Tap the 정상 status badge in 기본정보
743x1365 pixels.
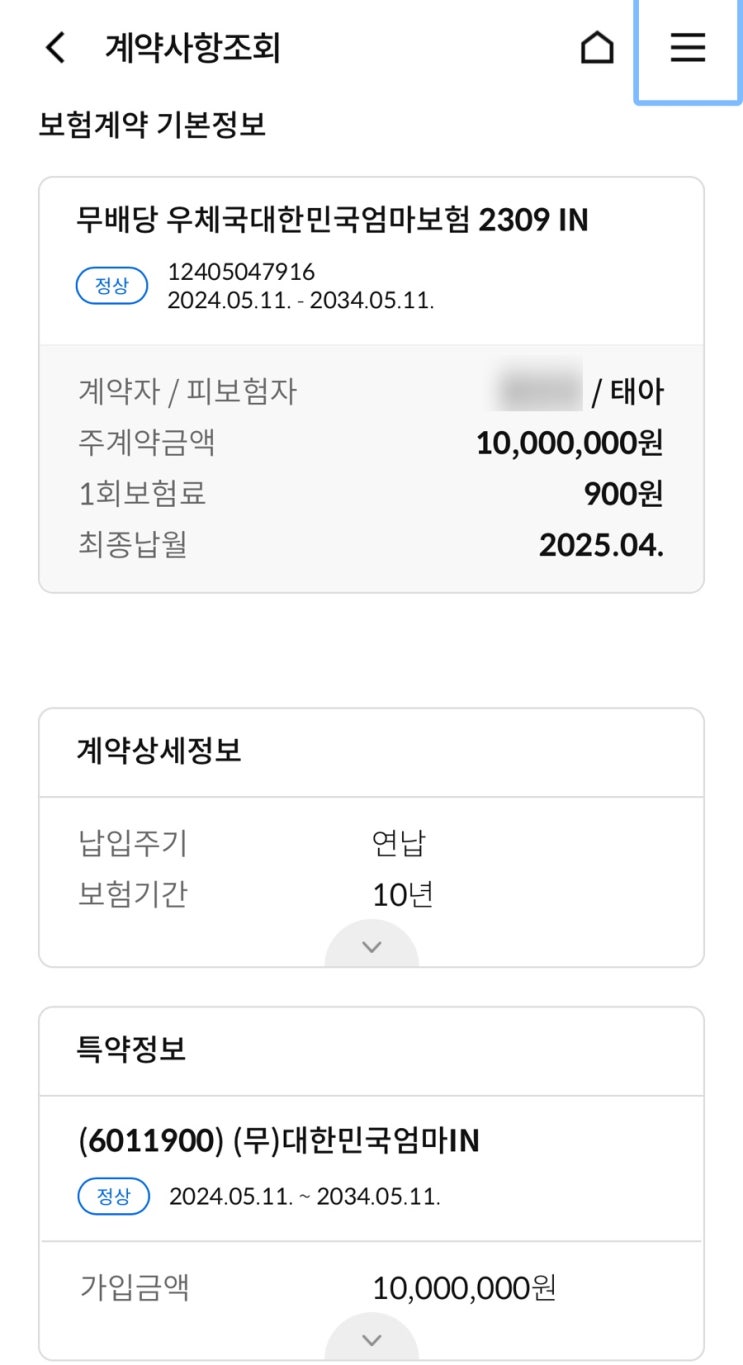[x=112, y=286]
